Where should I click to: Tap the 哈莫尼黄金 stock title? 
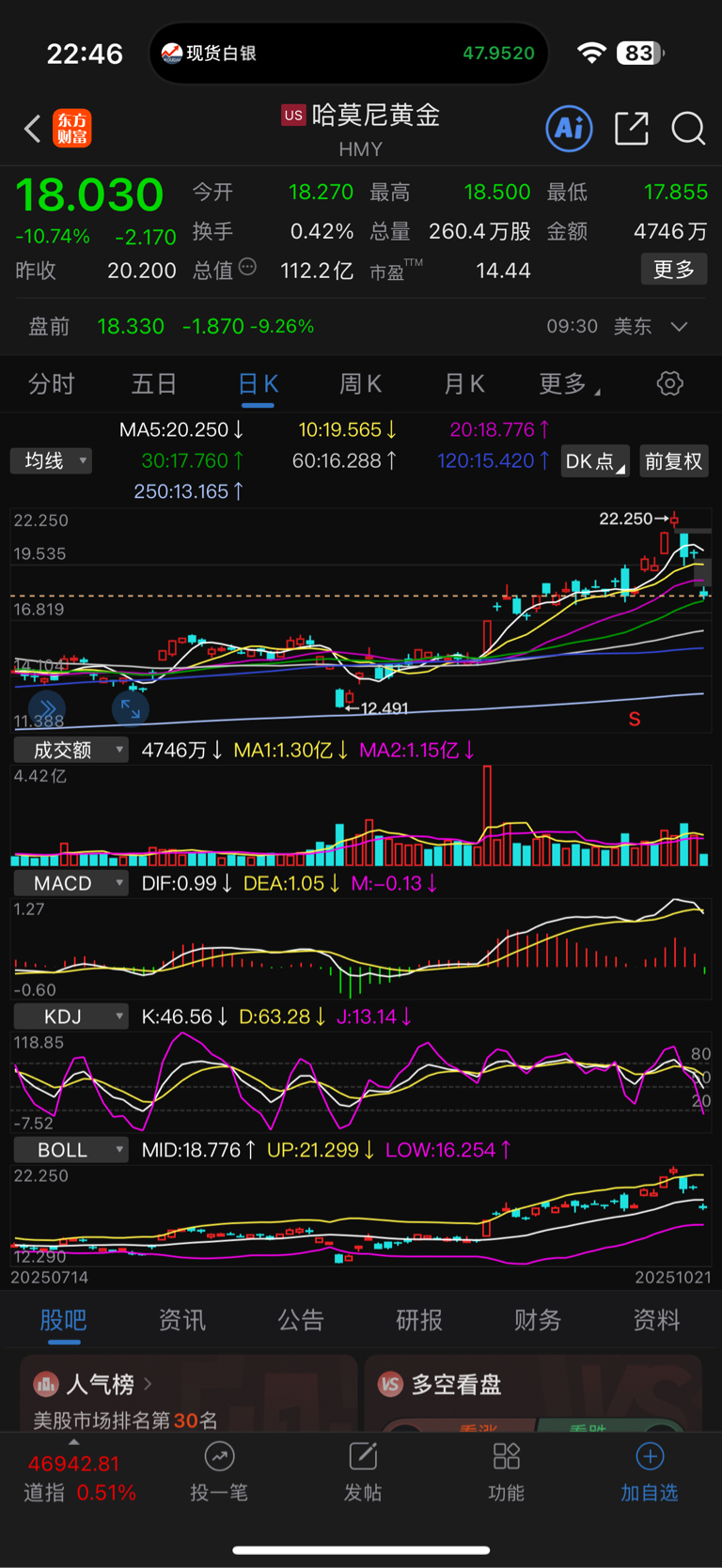pyautogui.click(x=376, y=115)
